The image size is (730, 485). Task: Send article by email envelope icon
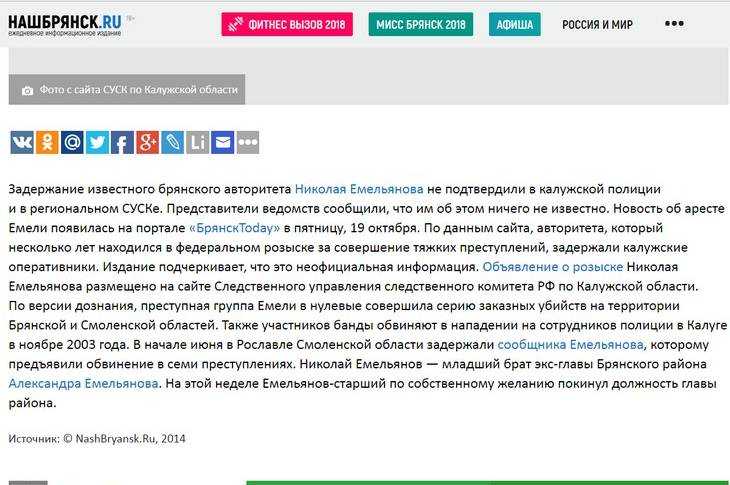click(x=222, y=142)
